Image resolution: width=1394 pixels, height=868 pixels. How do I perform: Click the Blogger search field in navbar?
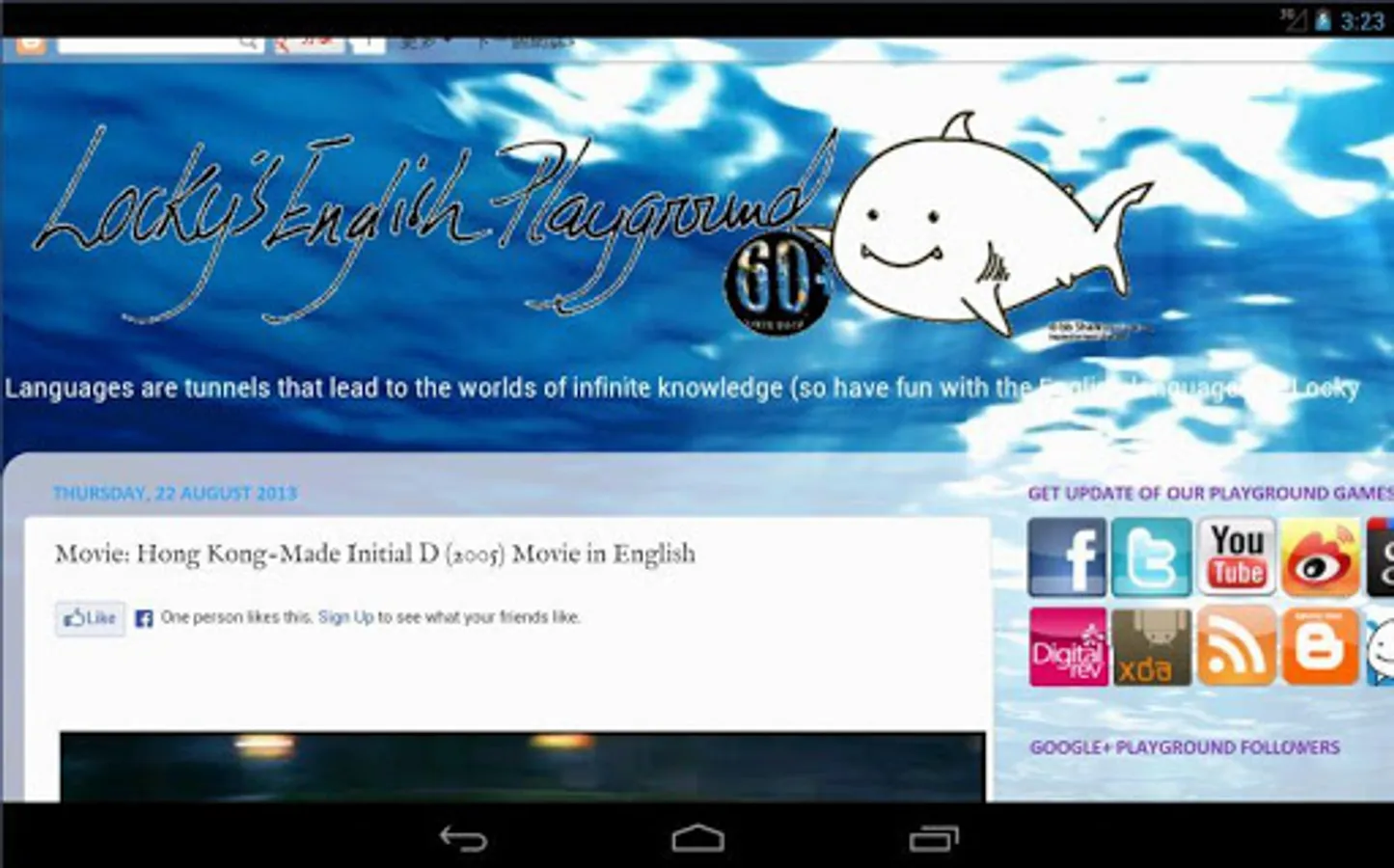160,43
